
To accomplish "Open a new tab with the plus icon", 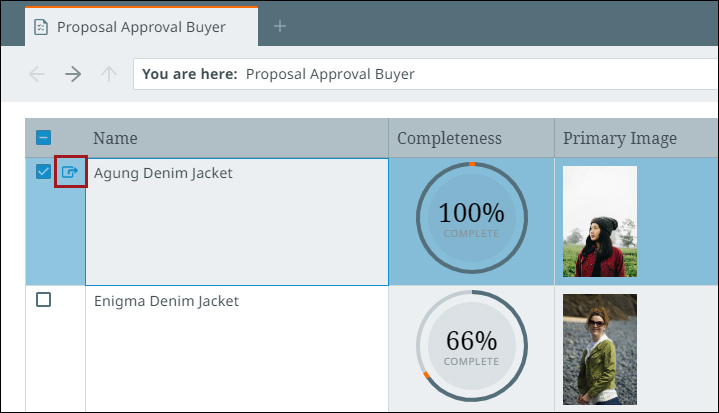I will [x=280, y=26].
